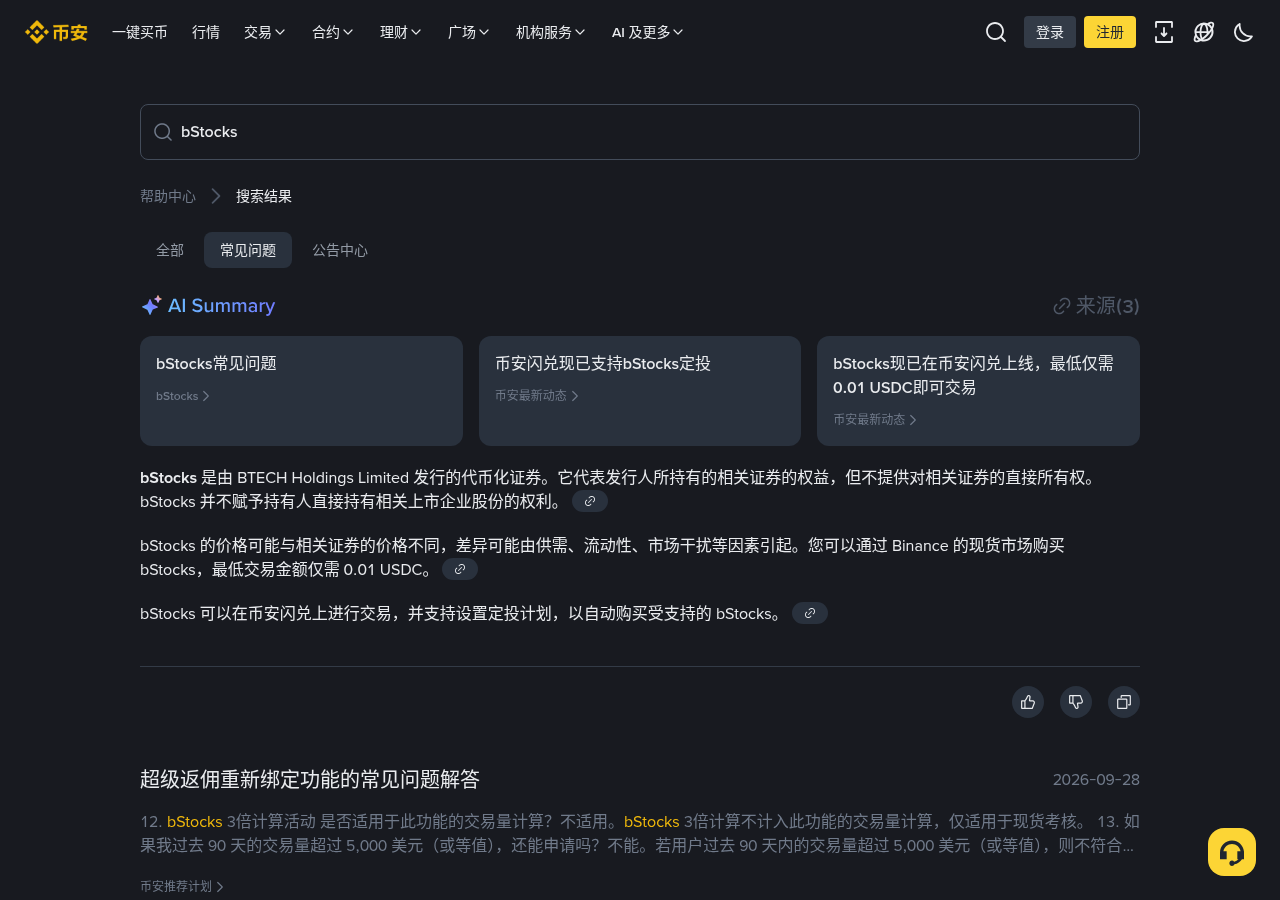Expand the 机构服务 dropdown menu

(551, 32)
